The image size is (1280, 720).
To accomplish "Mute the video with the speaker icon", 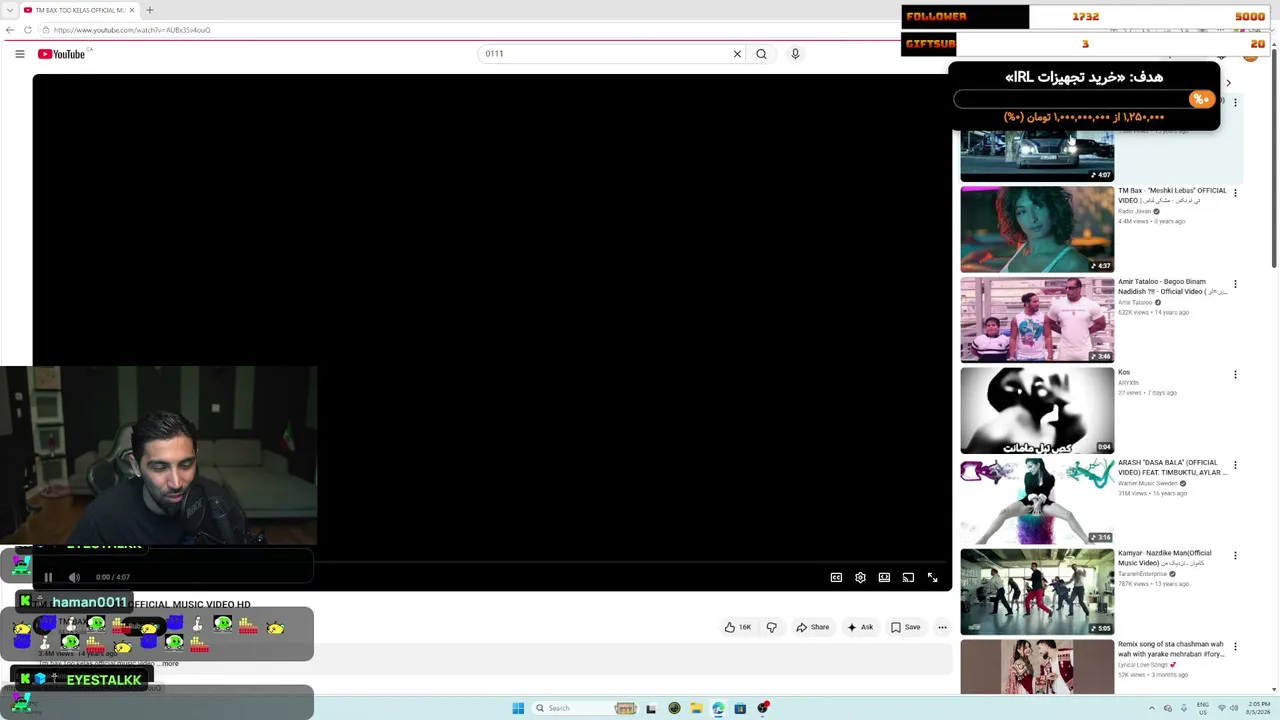I will (x=74, y=577).
